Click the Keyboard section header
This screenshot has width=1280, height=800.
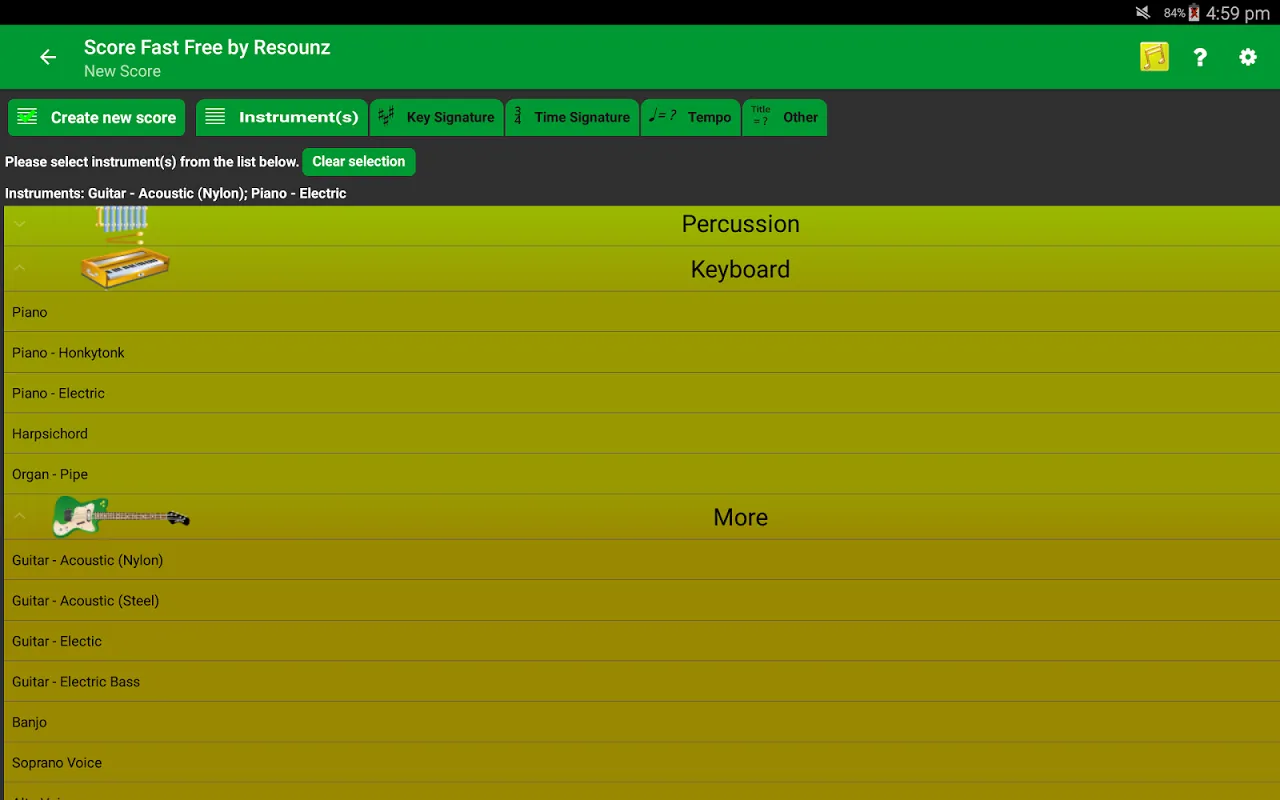pos(641,269)
